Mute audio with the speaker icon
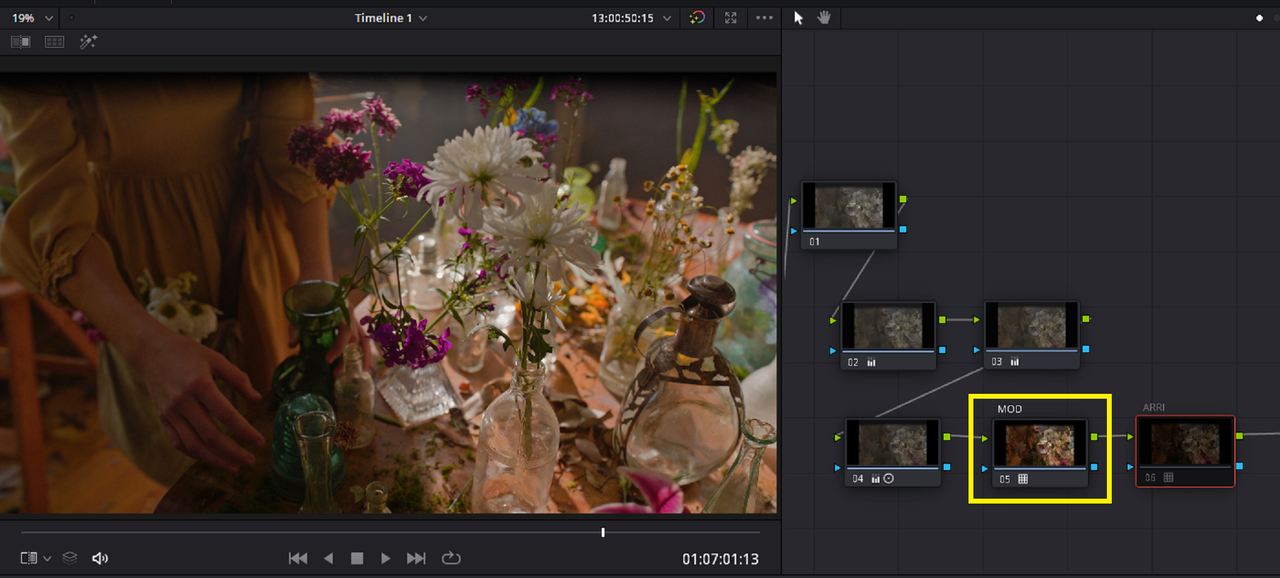 tap(100, 558)
